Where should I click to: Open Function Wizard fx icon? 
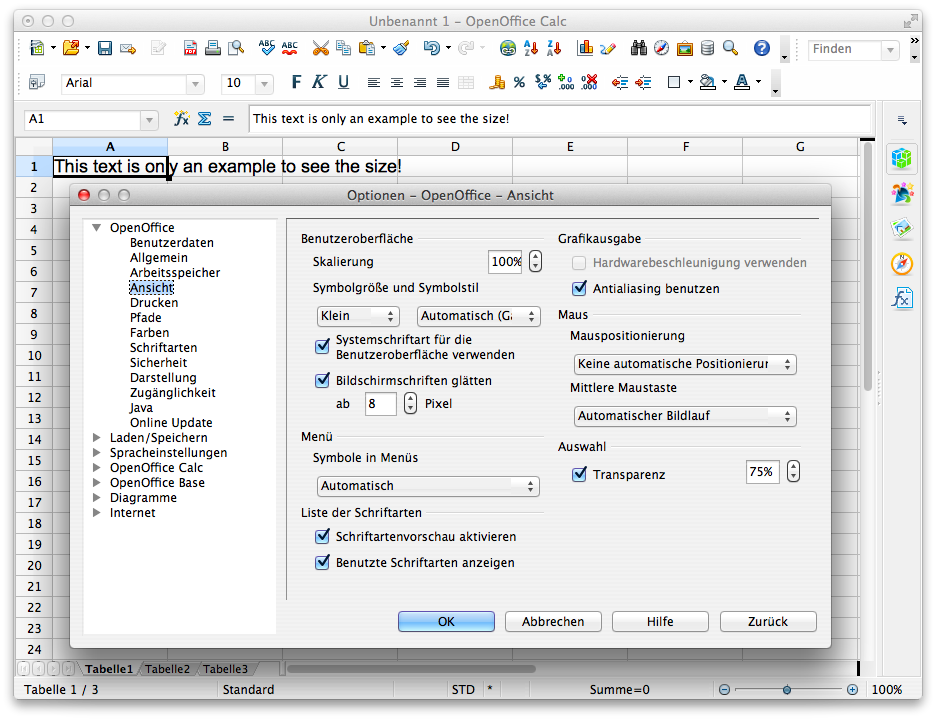coord(181,119)
